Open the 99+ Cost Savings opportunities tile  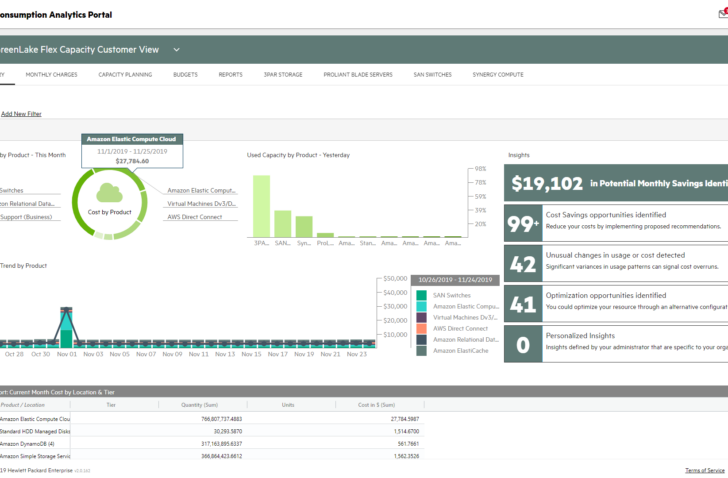pyautogui.click(x=616, y=223)
